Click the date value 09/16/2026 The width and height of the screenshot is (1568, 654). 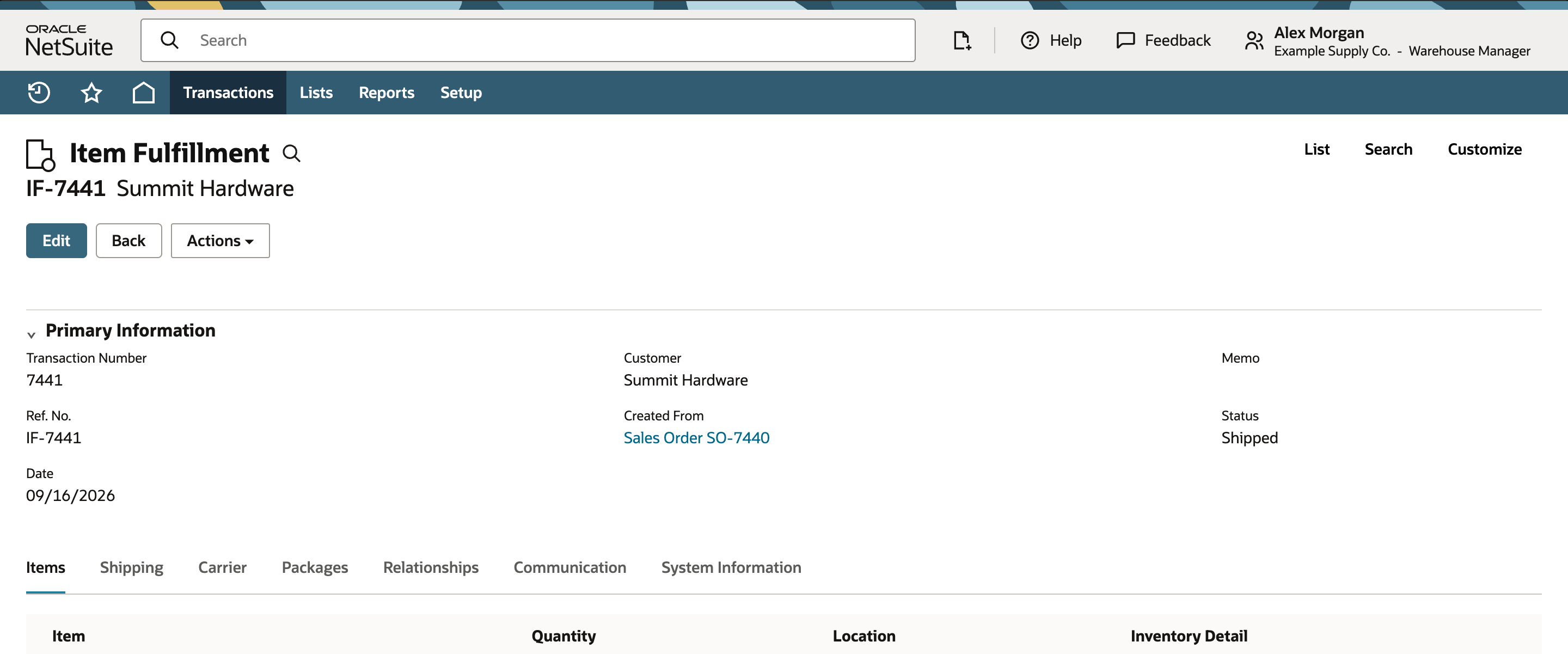pyautogui.click(x=71, y=496)
